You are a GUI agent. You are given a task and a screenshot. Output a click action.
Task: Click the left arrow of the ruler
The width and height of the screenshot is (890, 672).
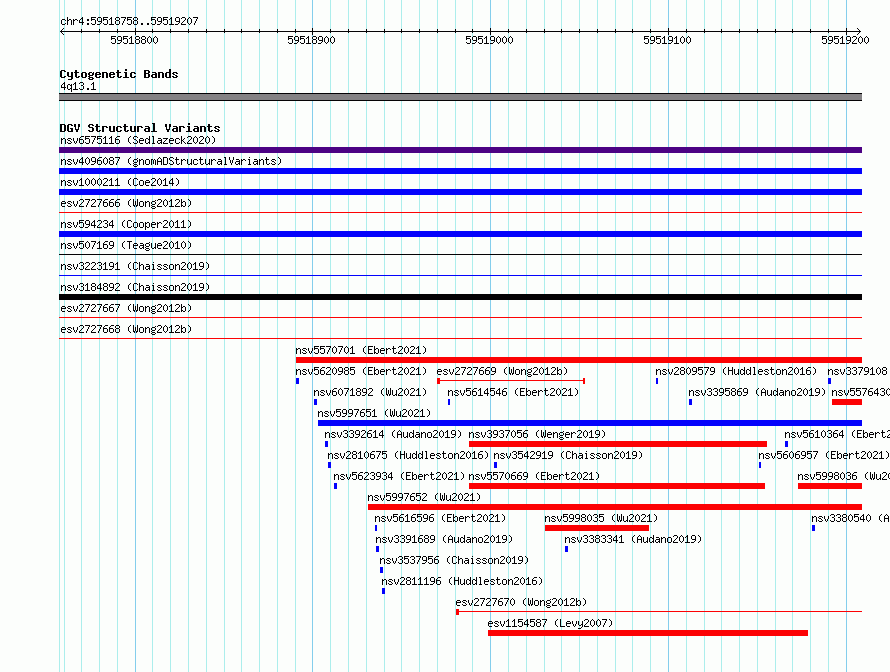point(62,31)
